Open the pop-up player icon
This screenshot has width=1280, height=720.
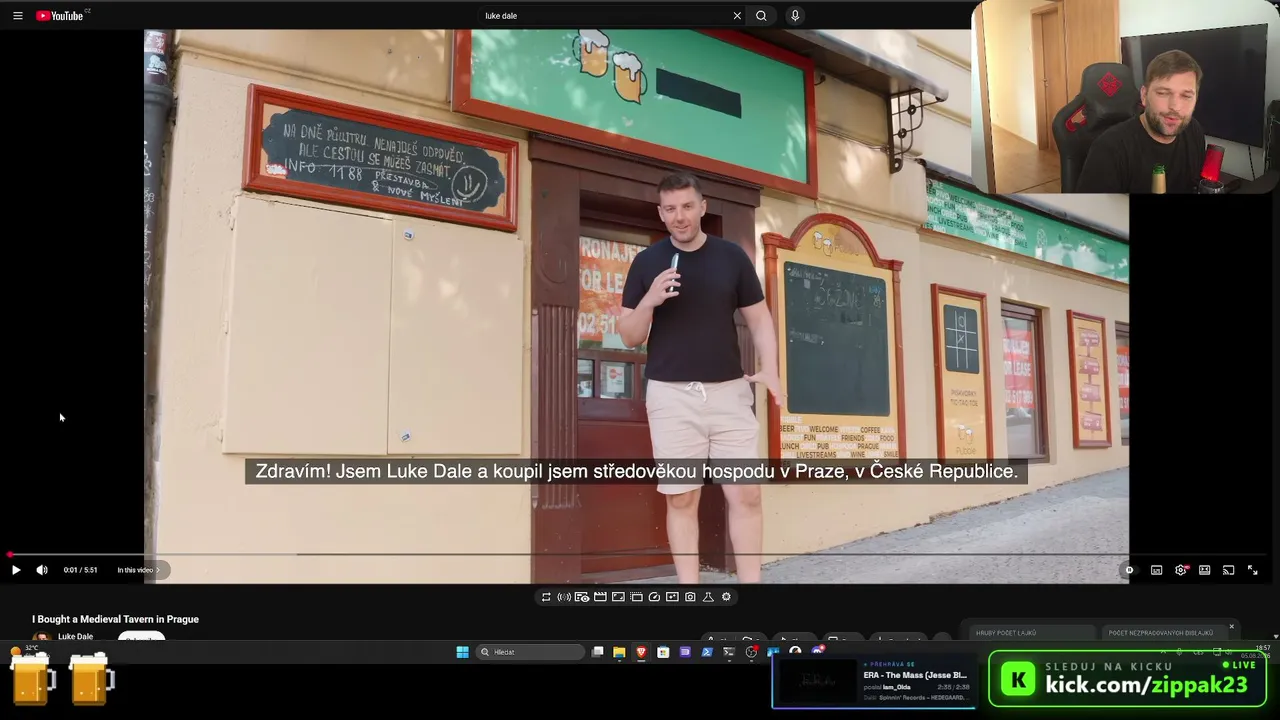(636, 597)
